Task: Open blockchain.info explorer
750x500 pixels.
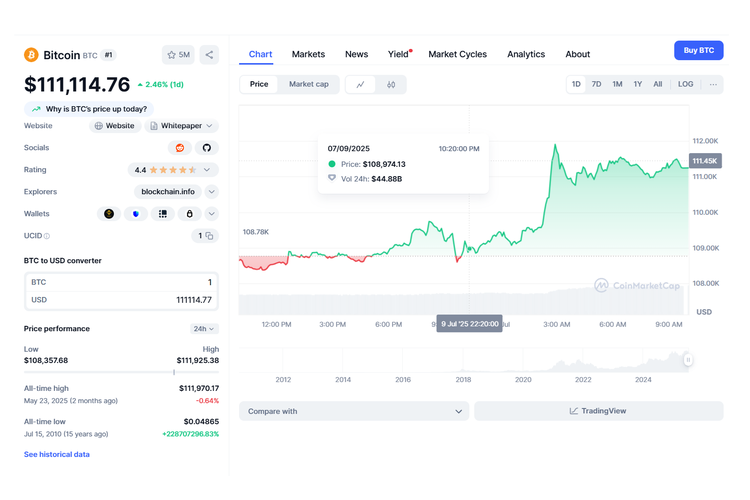Action: pyautogui.click(x=168, y=192)
